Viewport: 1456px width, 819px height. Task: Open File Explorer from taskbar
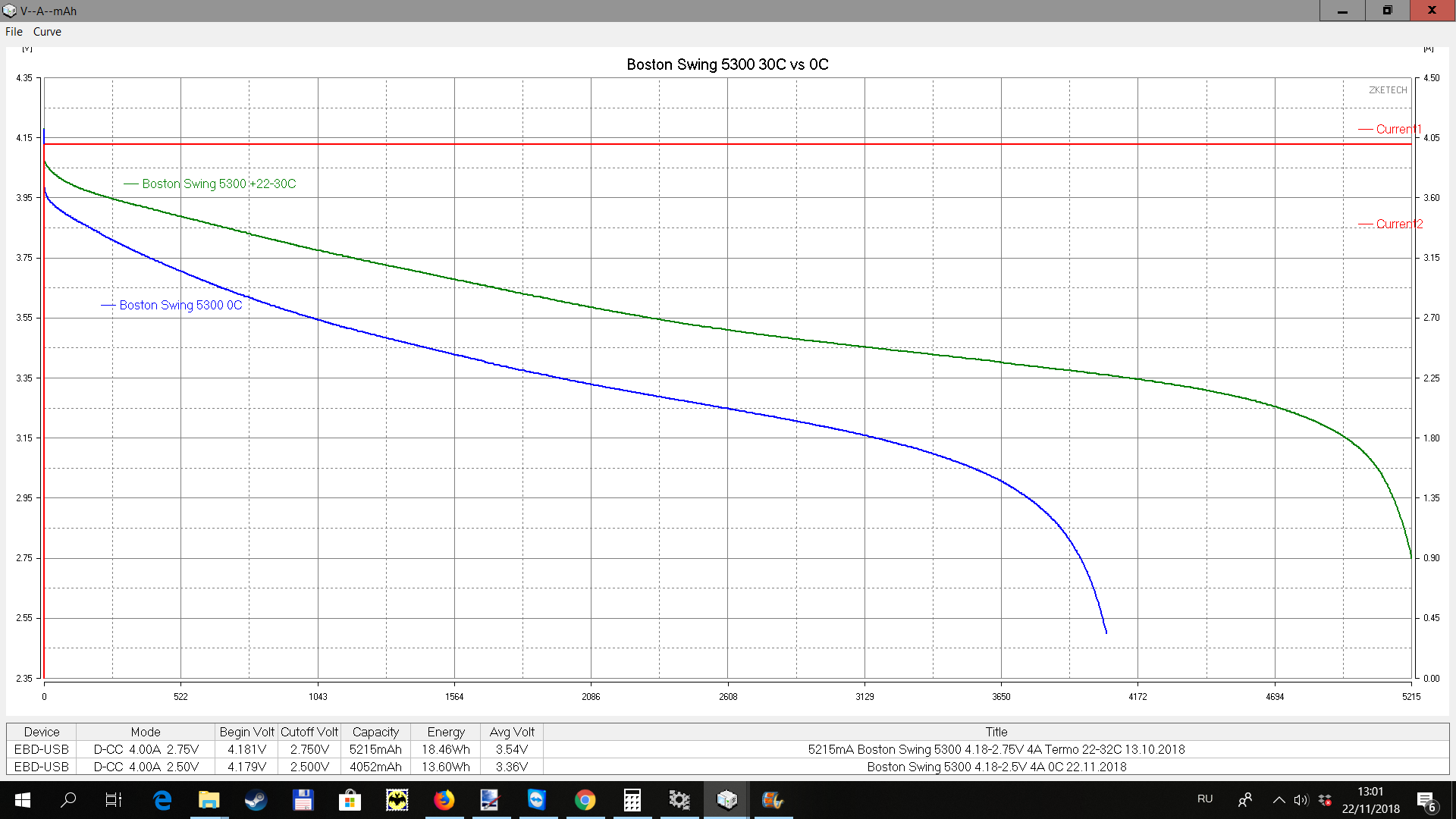click(x=209, y=800)
